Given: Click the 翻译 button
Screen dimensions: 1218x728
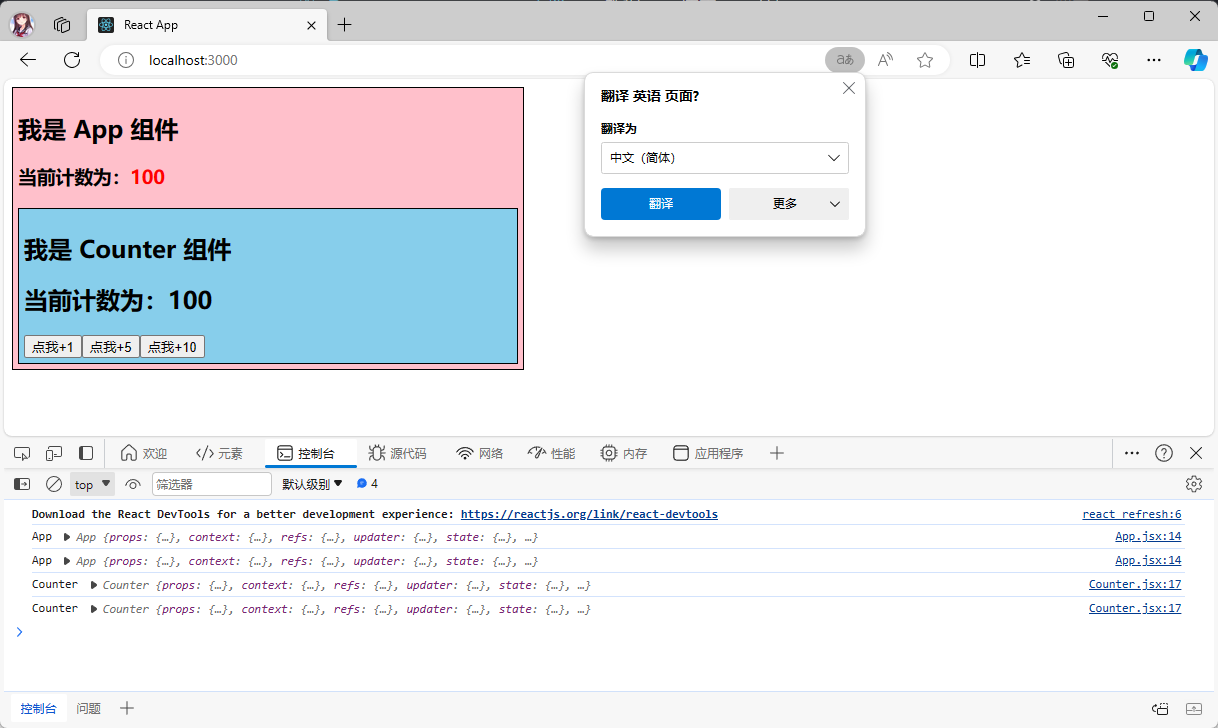Looking at the screenshot, I should [660, 204].
